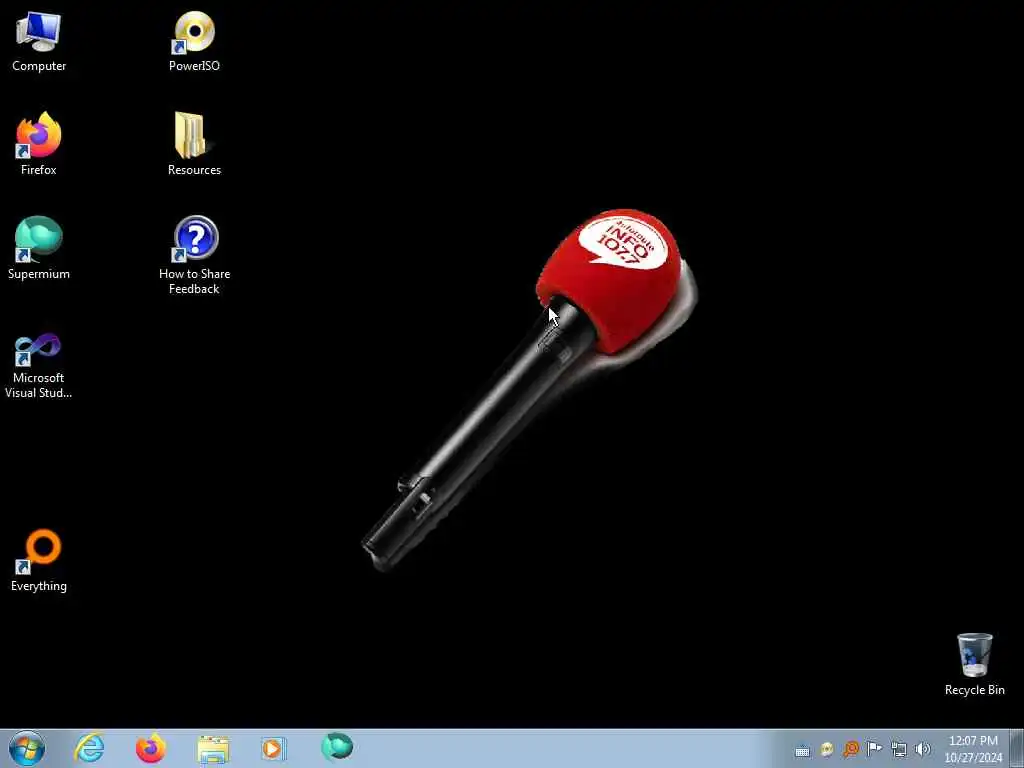Open the Action Center flag icon
1024x768 pixels.
tap(874, 749)
